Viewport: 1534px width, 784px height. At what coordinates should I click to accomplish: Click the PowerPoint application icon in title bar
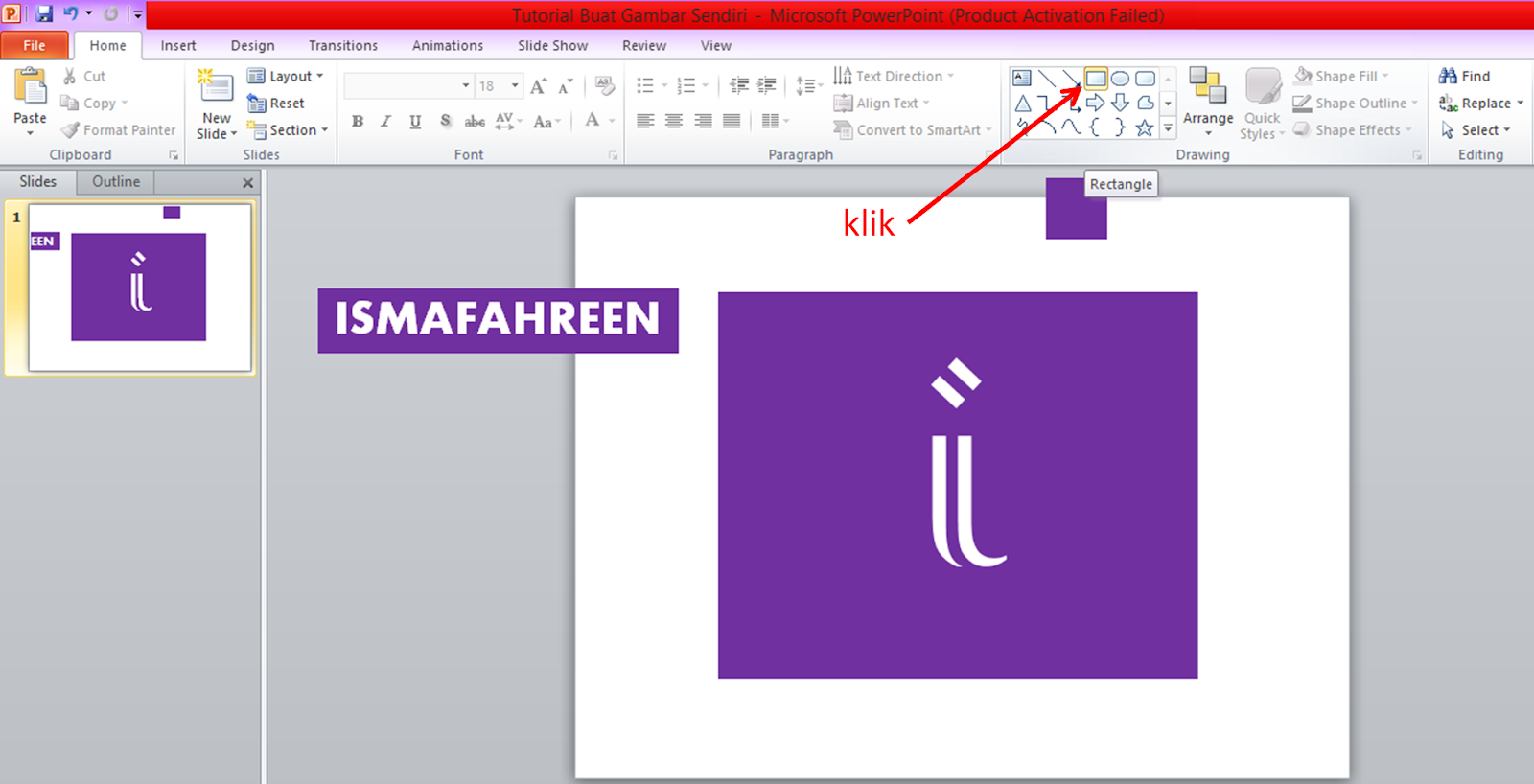12,14
